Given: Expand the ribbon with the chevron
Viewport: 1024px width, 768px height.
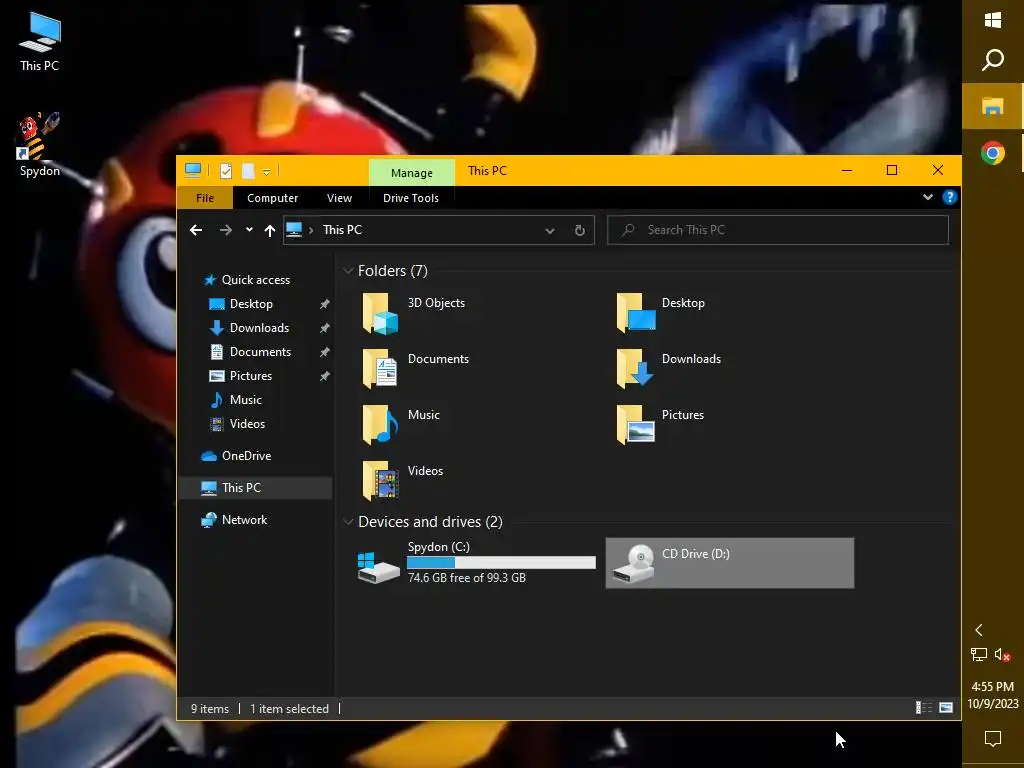Looking at the screenshot, I should tap(927, 197).
